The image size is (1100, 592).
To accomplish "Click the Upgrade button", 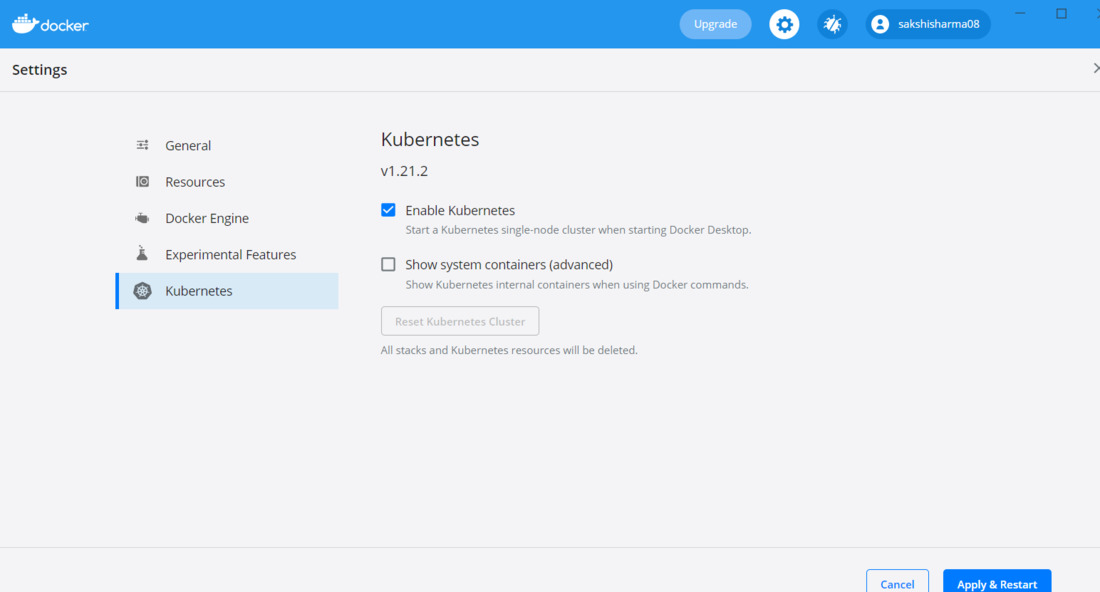I will tap(715, 24).
